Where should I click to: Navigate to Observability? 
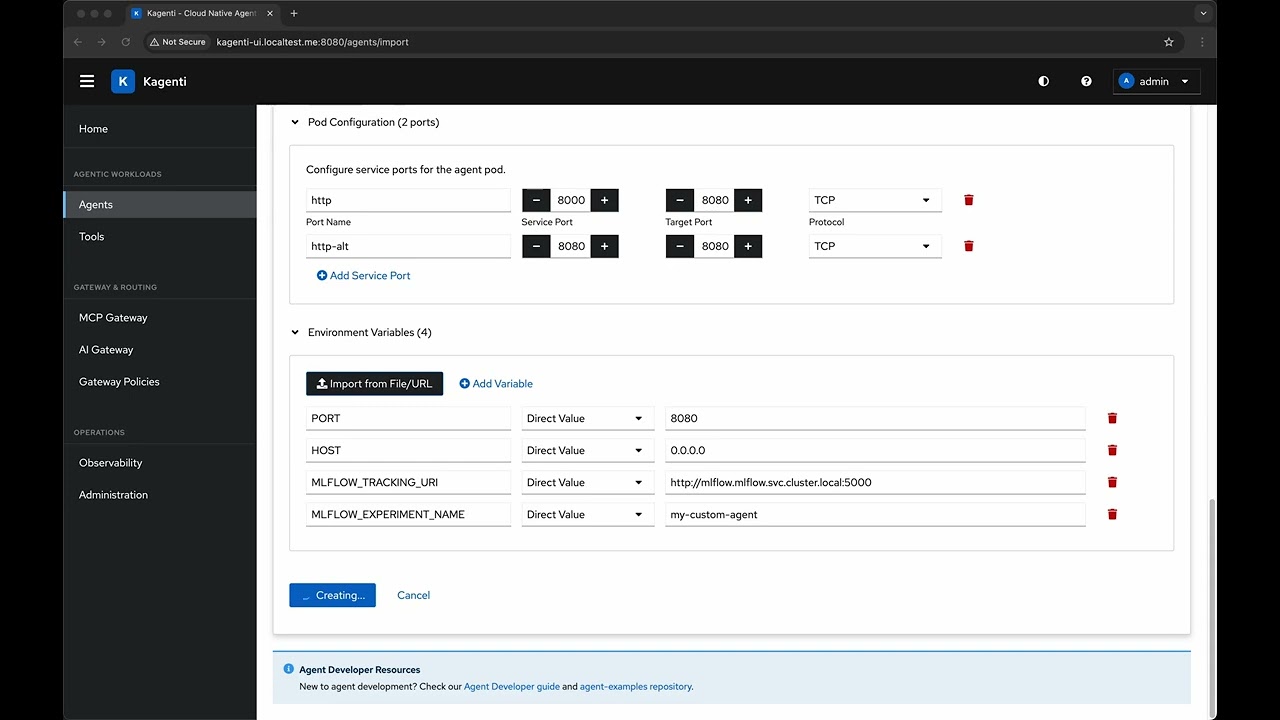click(x=160, y=463)
